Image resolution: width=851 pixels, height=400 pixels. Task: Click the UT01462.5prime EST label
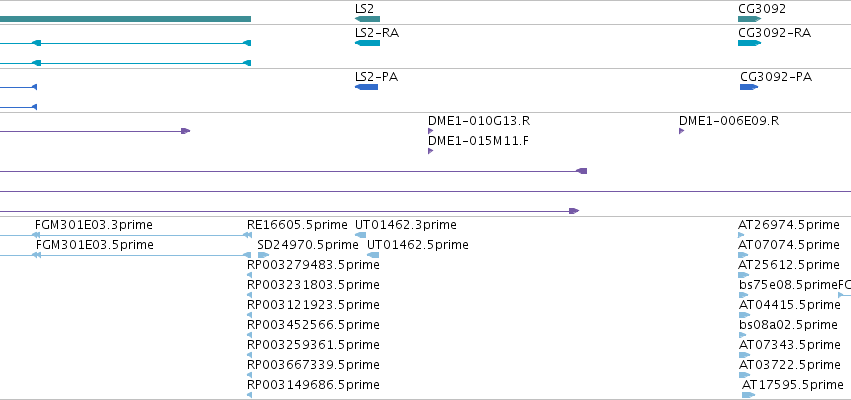[x=417, y=245]
